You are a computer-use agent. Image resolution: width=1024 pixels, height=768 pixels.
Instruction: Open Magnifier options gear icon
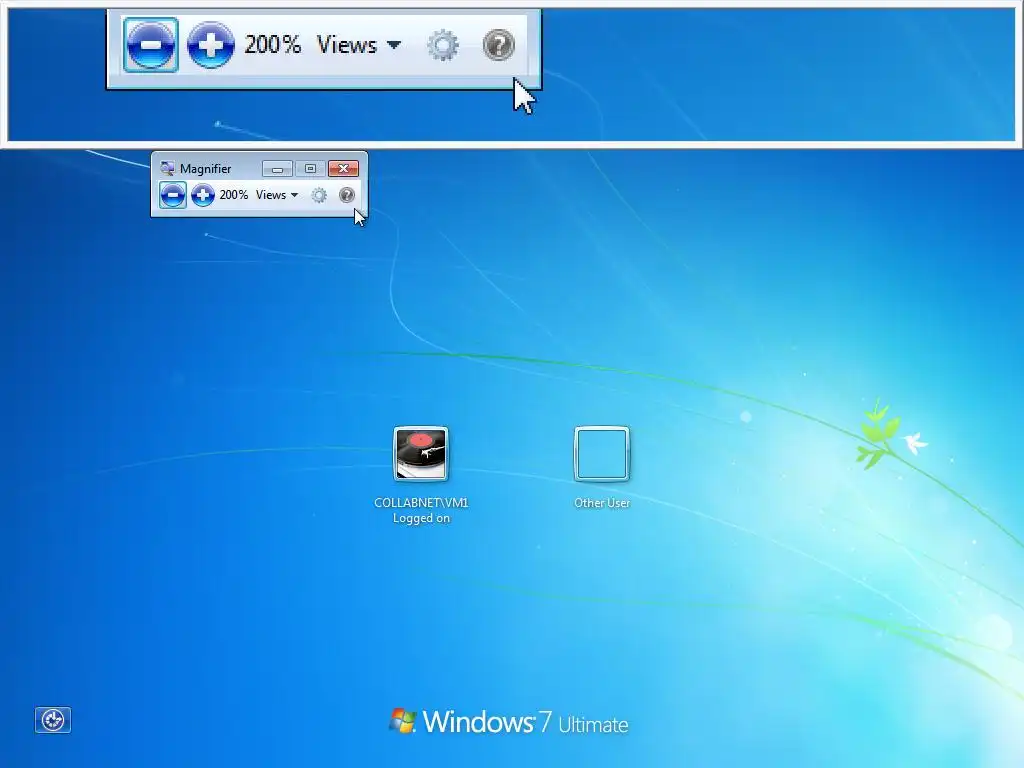pyautogui.click(x=319, y=195)
